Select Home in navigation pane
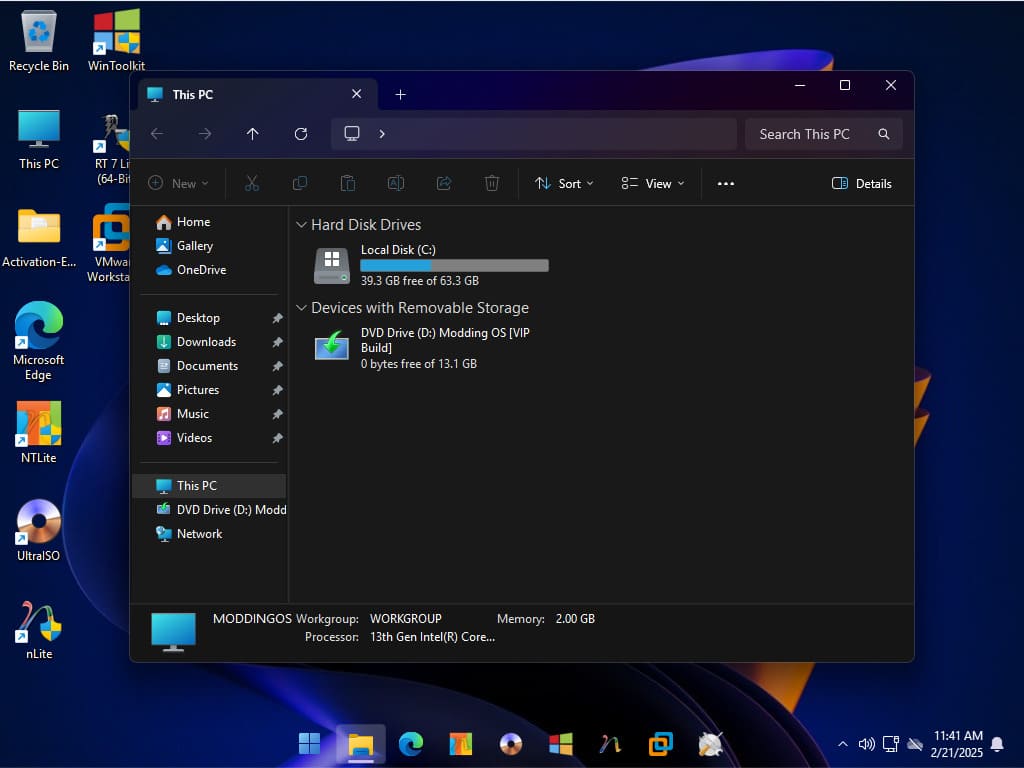 tap(209, 222)
